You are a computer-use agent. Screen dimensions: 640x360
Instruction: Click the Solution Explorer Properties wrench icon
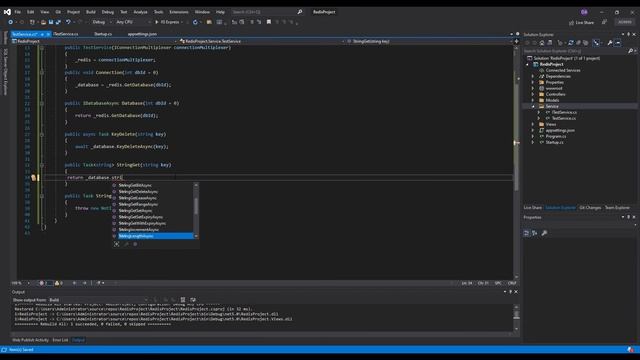coord(610,43)
